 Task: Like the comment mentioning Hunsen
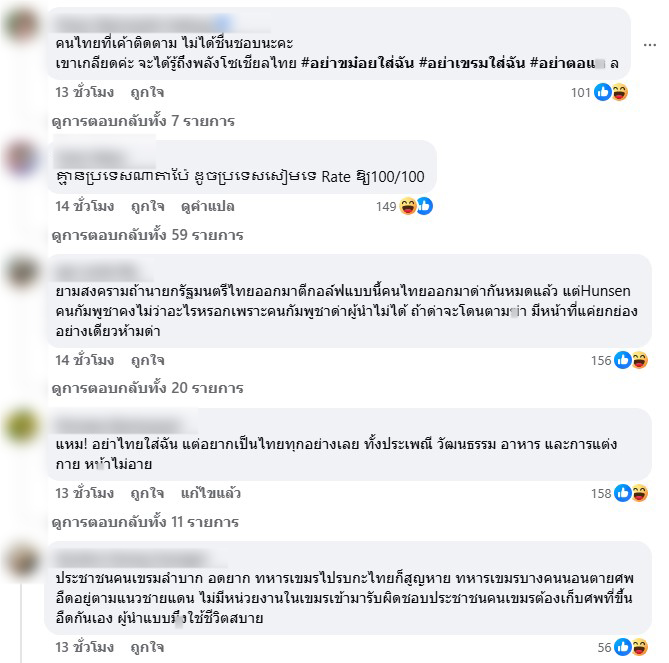(x=147, y=361)
